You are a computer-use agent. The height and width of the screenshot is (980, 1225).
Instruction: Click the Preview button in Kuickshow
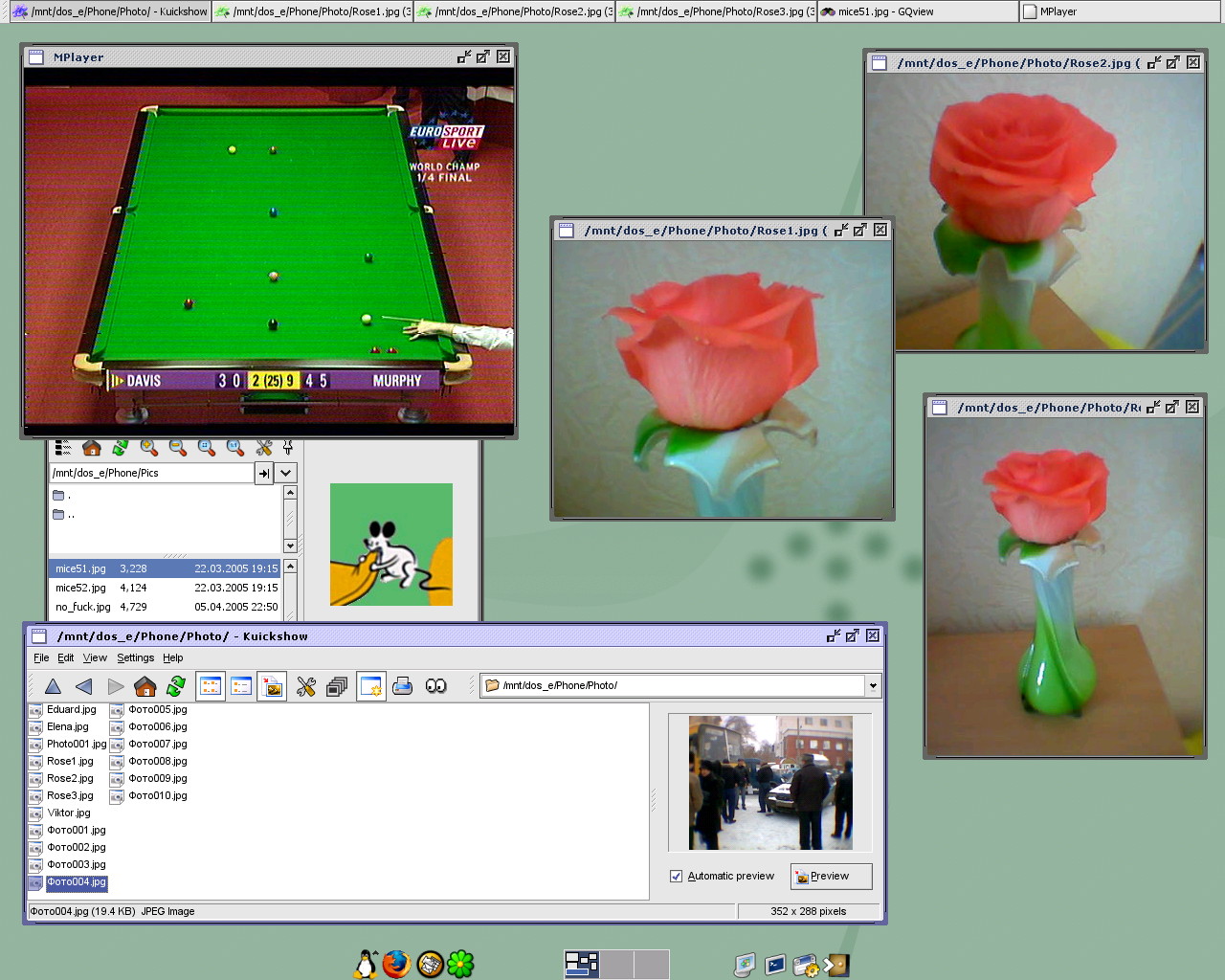click(x=831, y=877)
